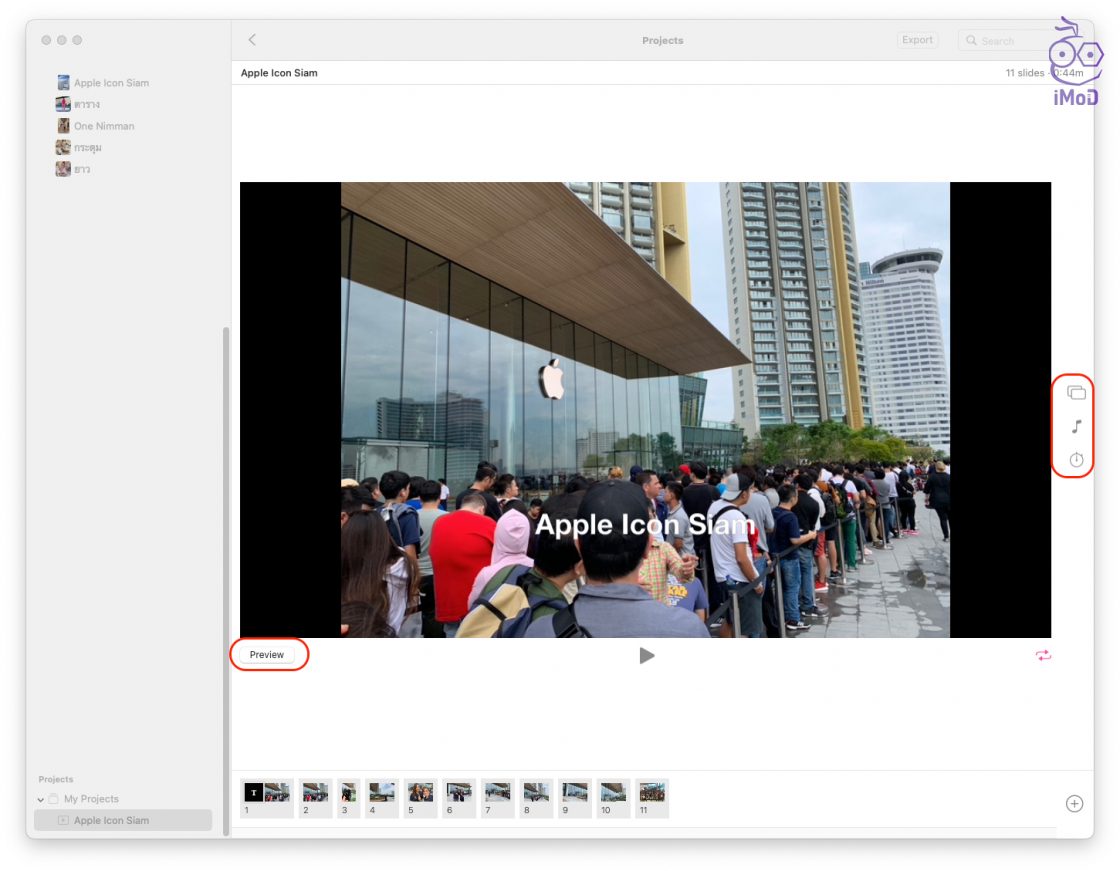The image size is (1120, 871).
Task: Play the slideshow preview
Action: pyautogui.click(x=646, y=655)
